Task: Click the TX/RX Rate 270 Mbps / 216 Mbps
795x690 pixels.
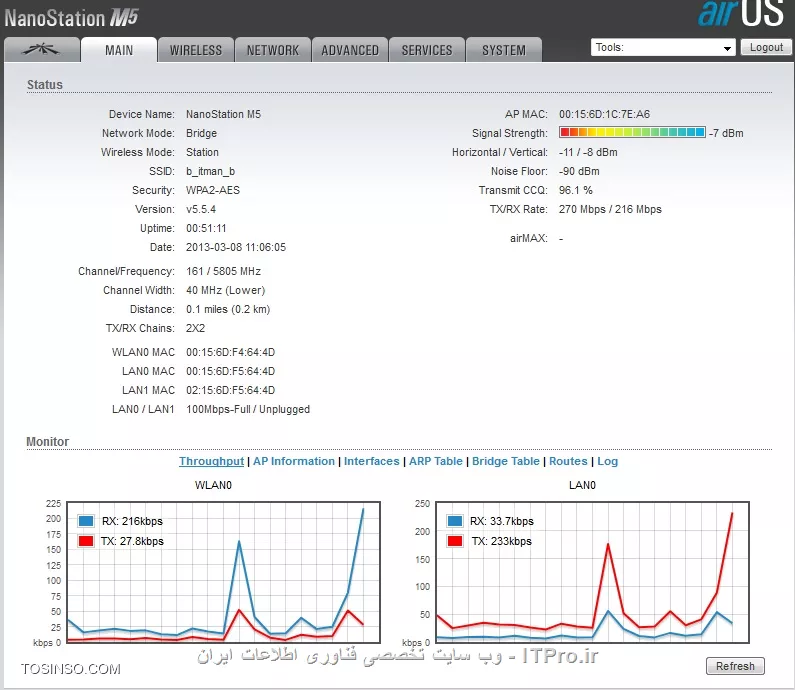Action: [610, 209]
